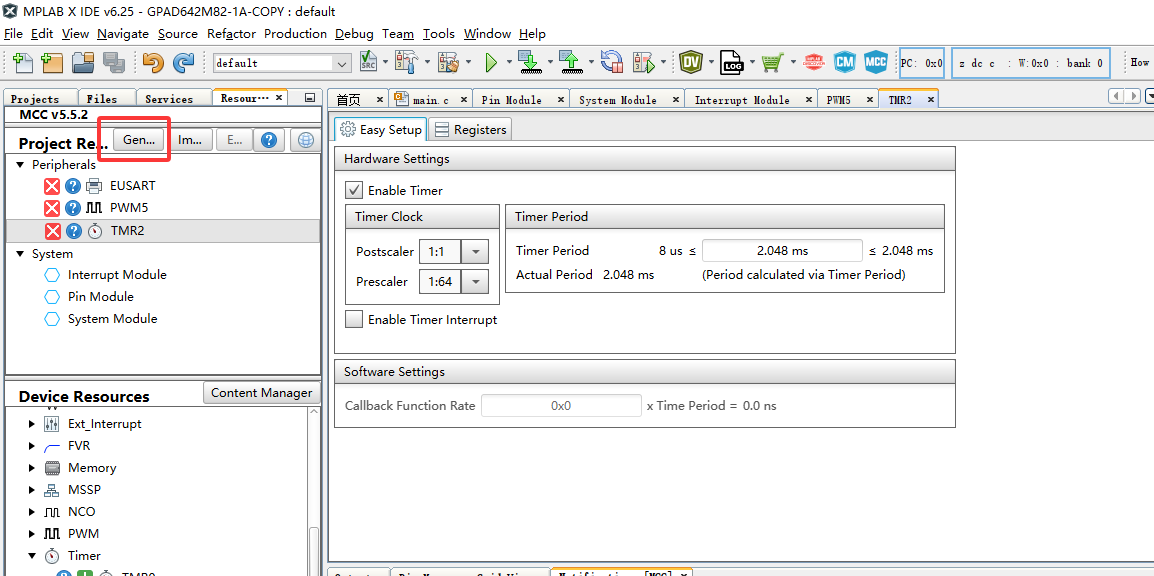Click the E... export button
Image resolution: width=1154 pixels, height=576 pixels.
click(235, 140)
